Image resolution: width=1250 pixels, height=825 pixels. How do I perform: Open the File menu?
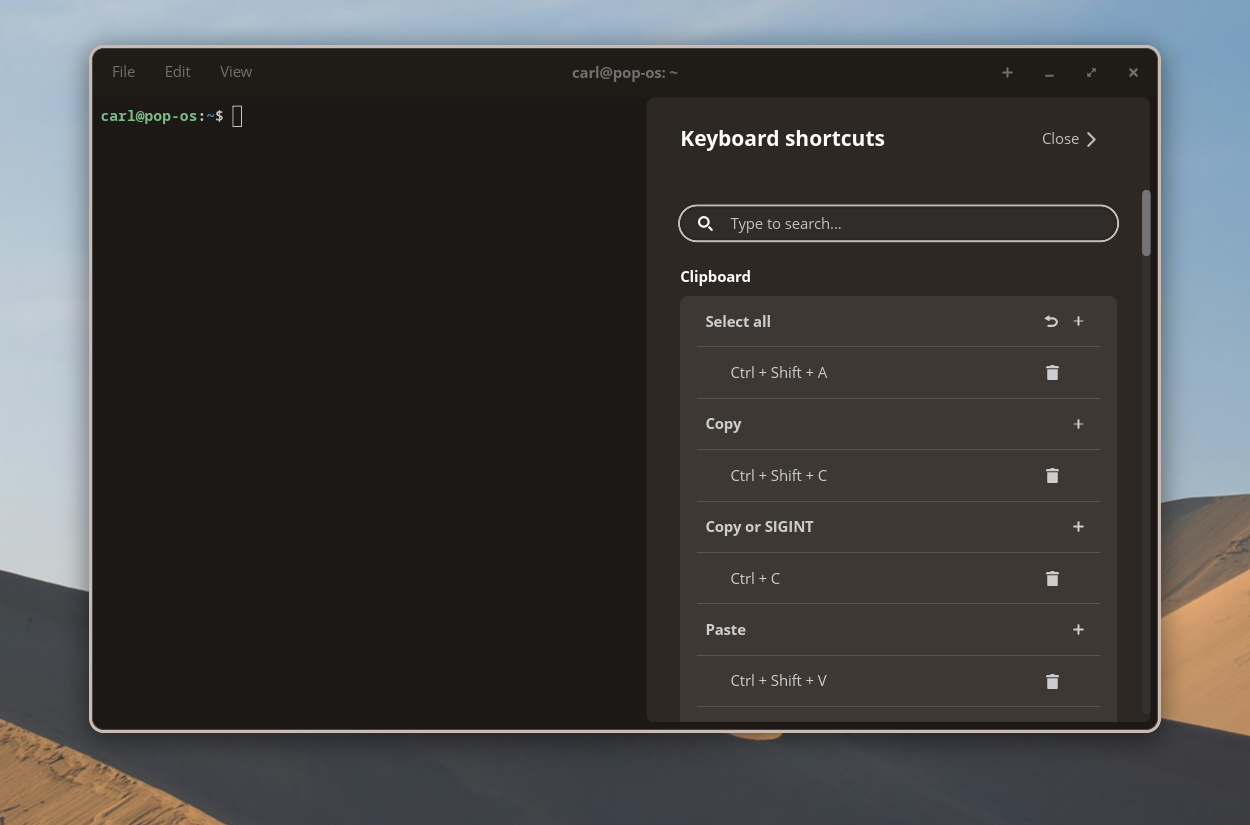coord(123,72)
